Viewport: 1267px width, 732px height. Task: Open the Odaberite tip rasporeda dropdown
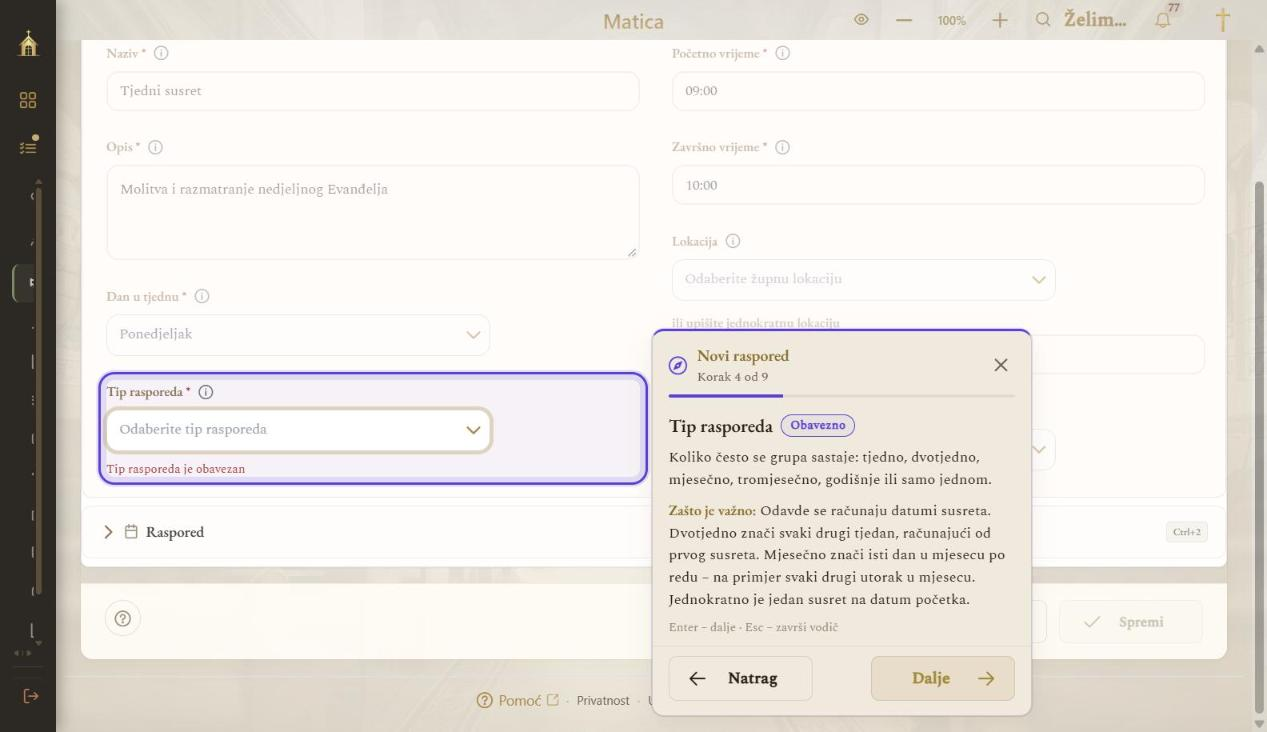click(299, 430)
